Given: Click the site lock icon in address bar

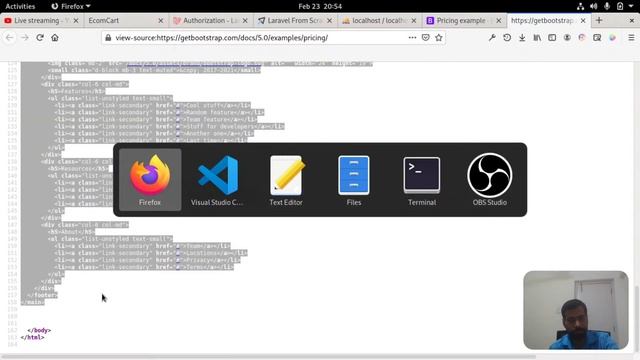Looking at the screenshot, I should tap(108, 38).
